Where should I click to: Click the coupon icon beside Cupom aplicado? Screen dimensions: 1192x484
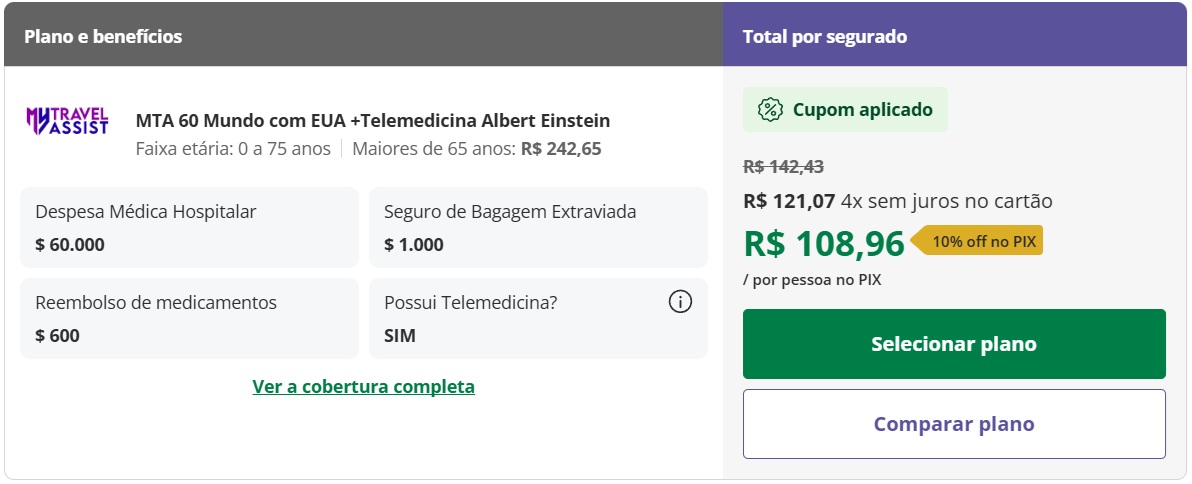tap(769, 110)
